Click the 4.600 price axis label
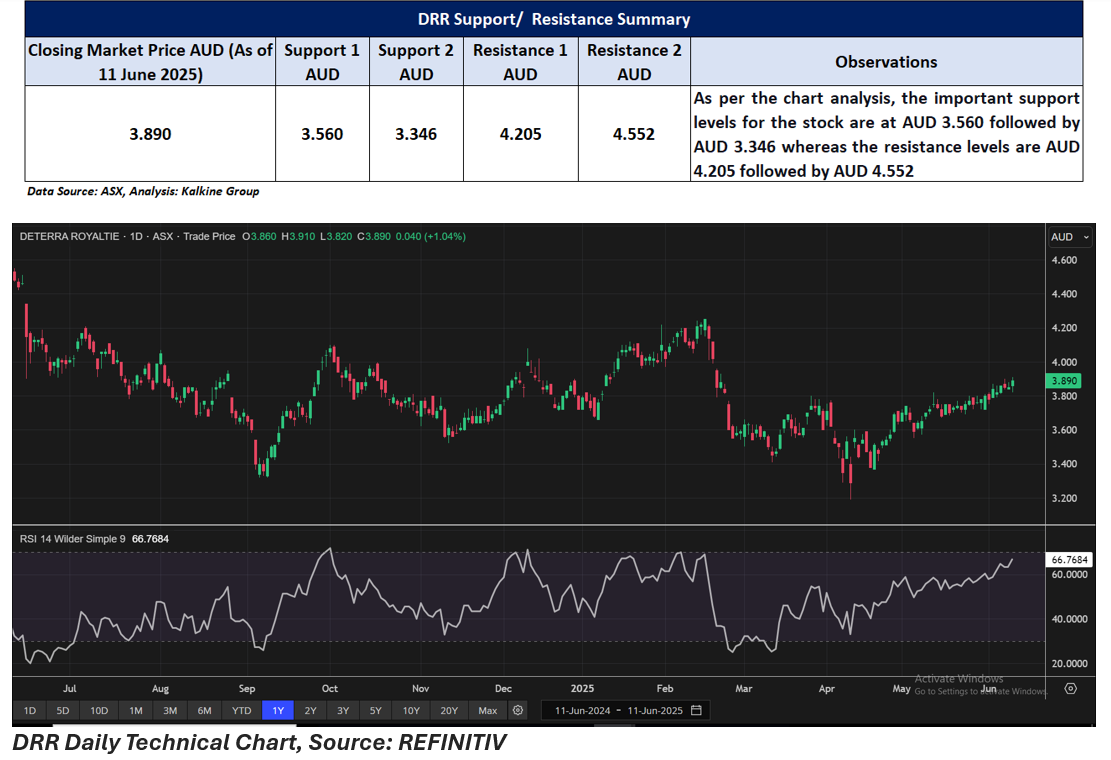 1064,260
